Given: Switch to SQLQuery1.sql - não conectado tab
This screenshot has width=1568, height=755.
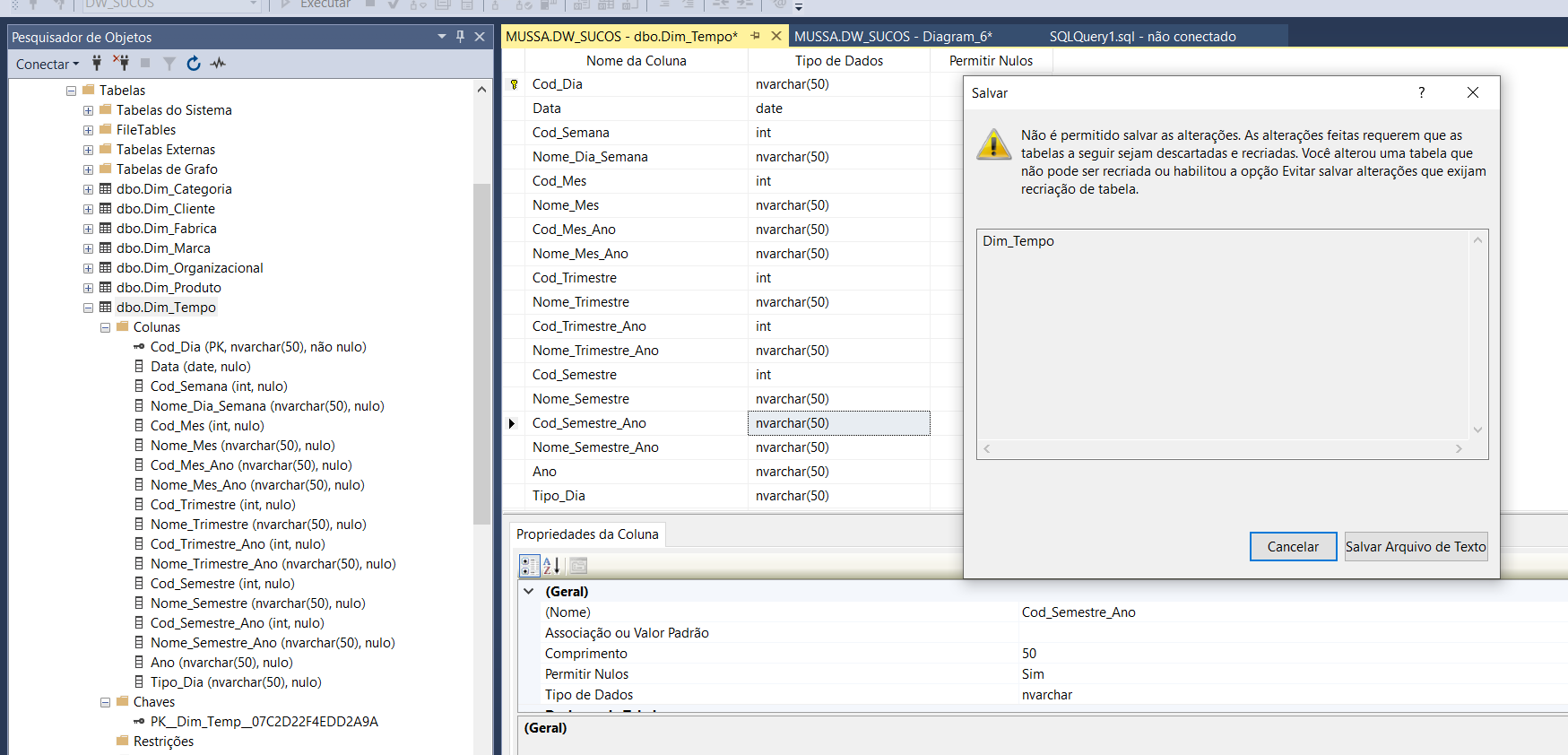Looking at the screenshot, I should coord(1143,36).
